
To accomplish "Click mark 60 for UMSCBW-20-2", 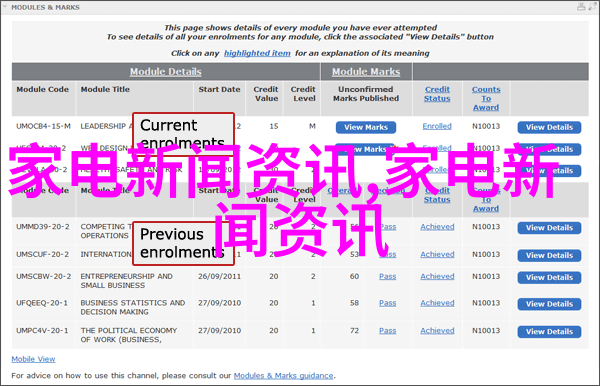I will [x=354, y=277].
